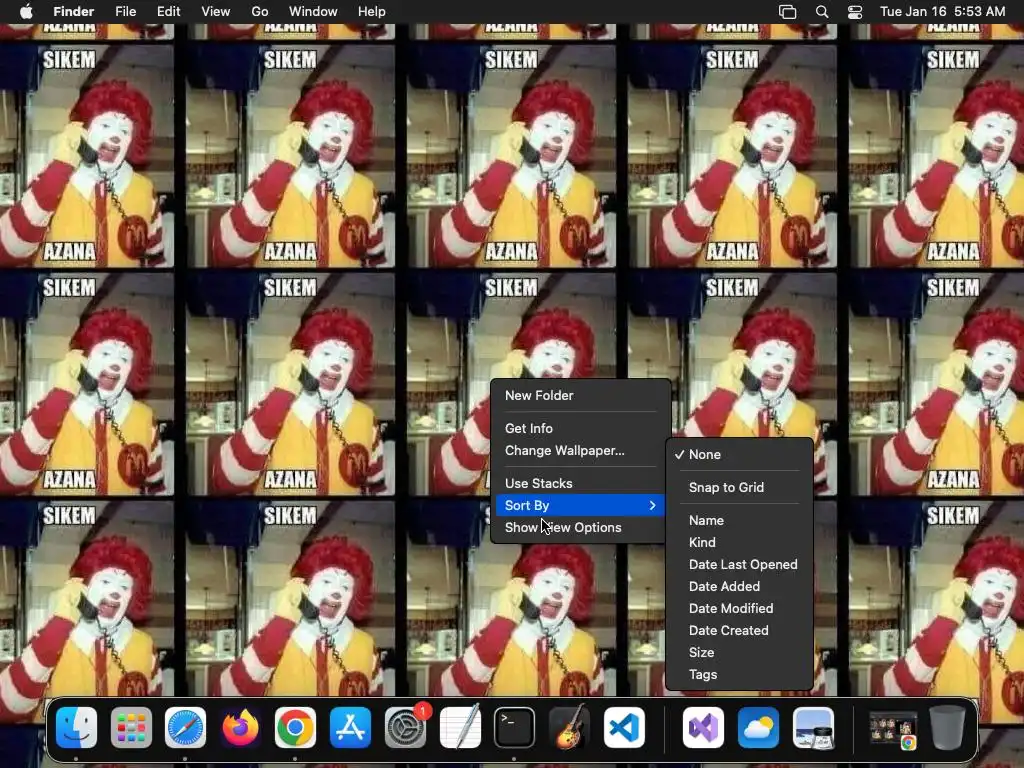Viewport: 1024px width, 768px height.
Task: Enable Use Stacks on desktop
Action: tap(581, 483)
